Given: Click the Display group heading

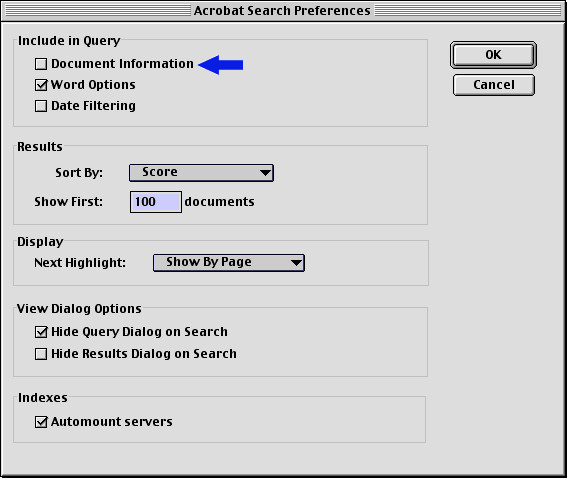Looking at the screenshot, I should click(40, 242).
